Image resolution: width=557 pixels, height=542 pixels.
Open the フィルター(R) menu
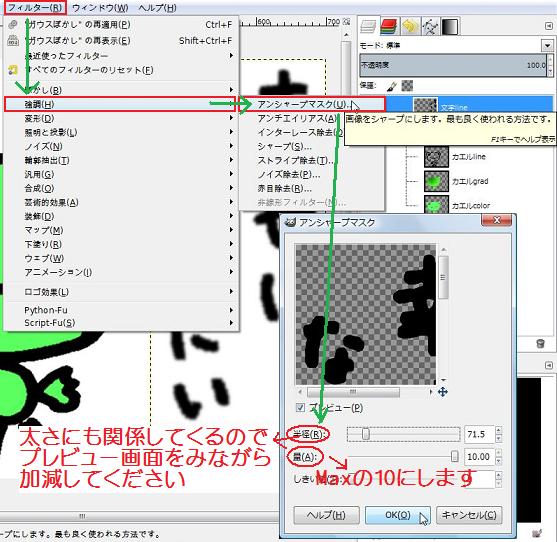coord(35,8)
